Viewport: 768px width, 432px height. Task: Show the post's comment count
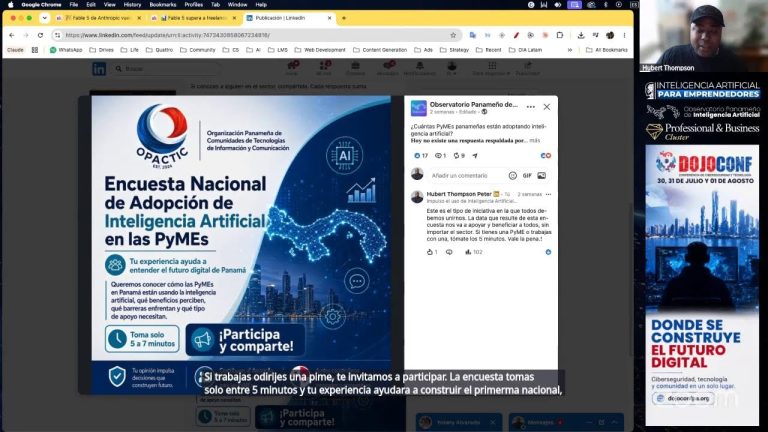pos(440,156)
